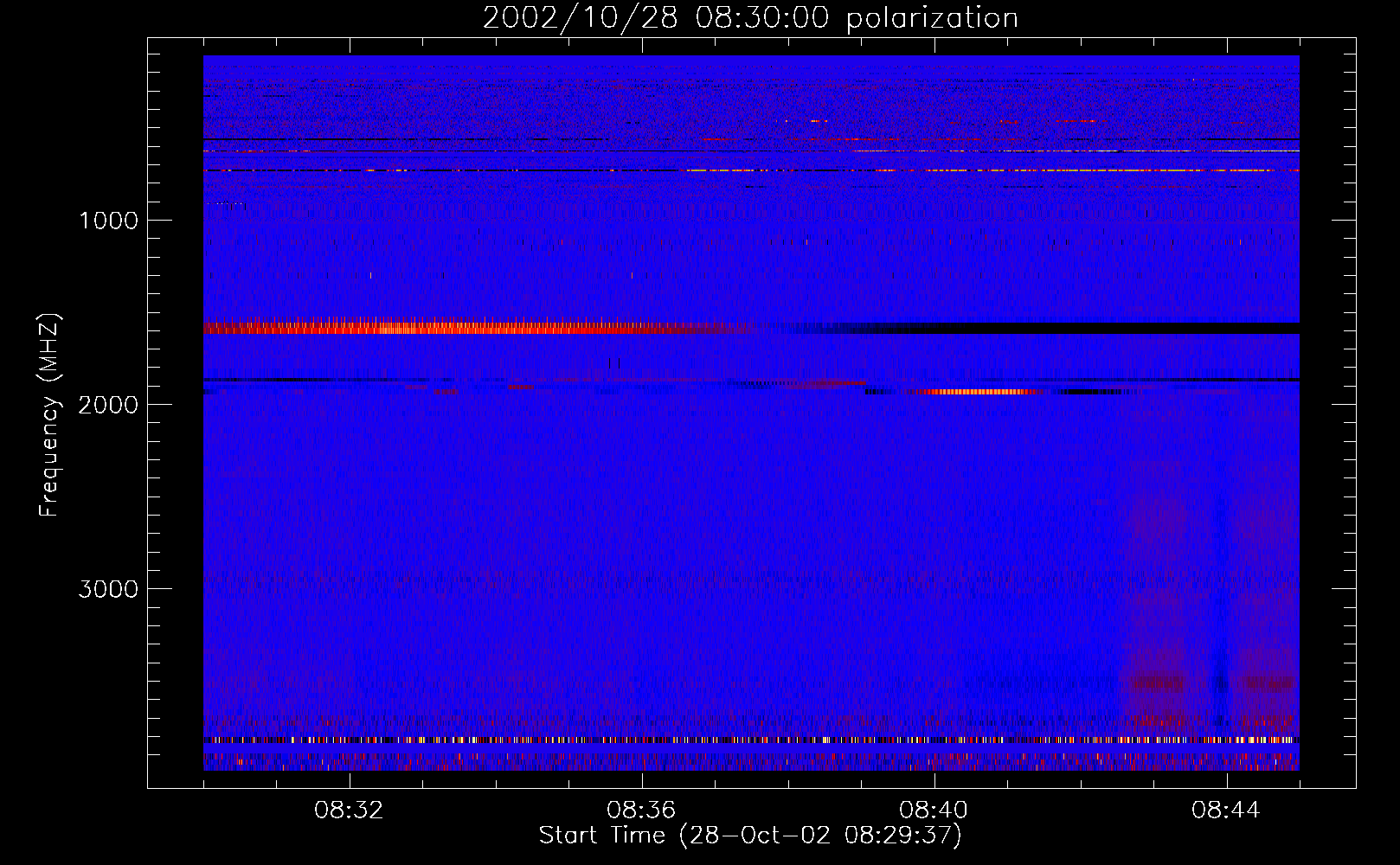Click the "Frequency (MHZ)" axis label
This screenshot has width=1400, height=865.
48,415
